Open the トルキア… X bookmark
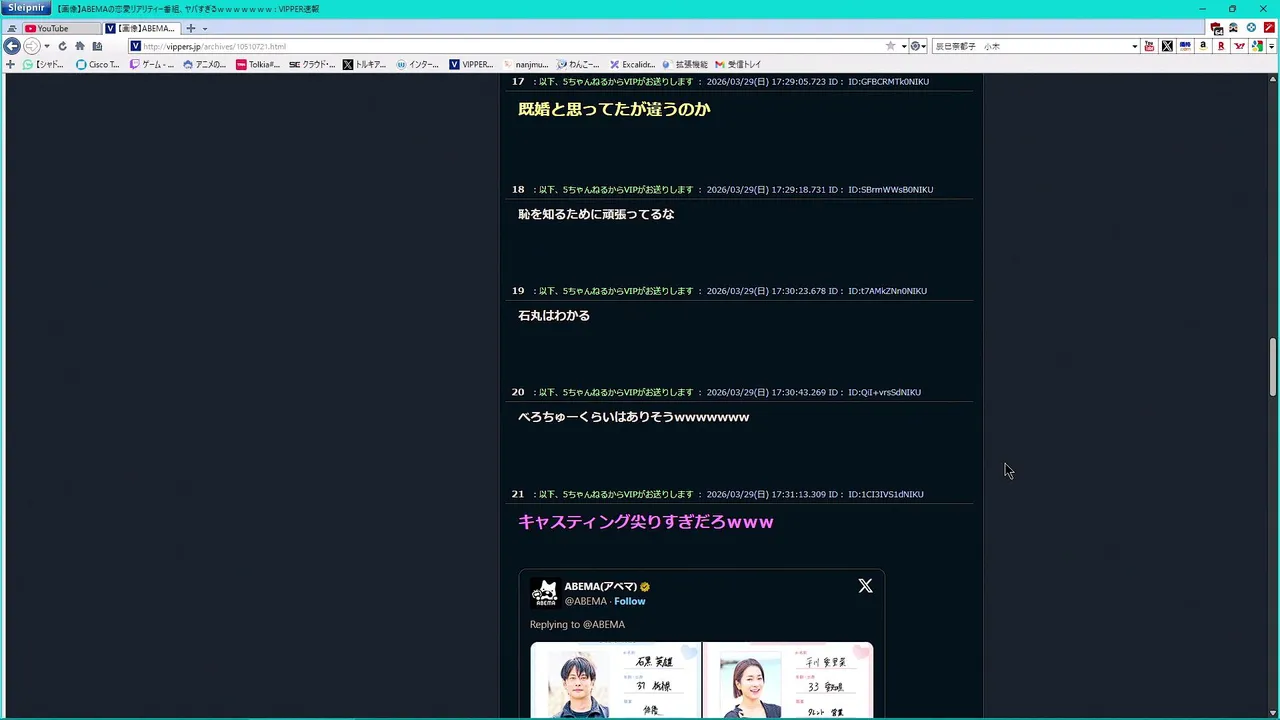Image resolution: width=1280 pixels, height=720 pixels. point(364,64)
